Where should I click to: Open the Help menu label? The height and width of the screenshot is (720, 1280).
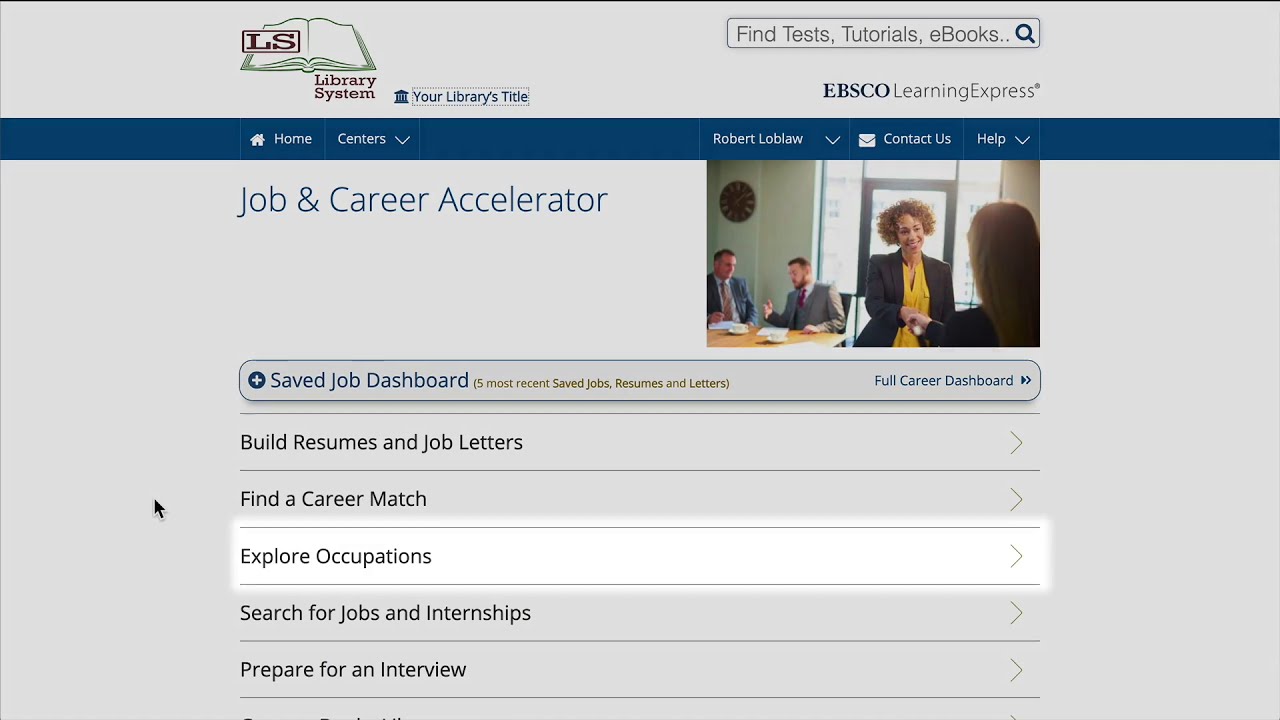coord(991,139)
